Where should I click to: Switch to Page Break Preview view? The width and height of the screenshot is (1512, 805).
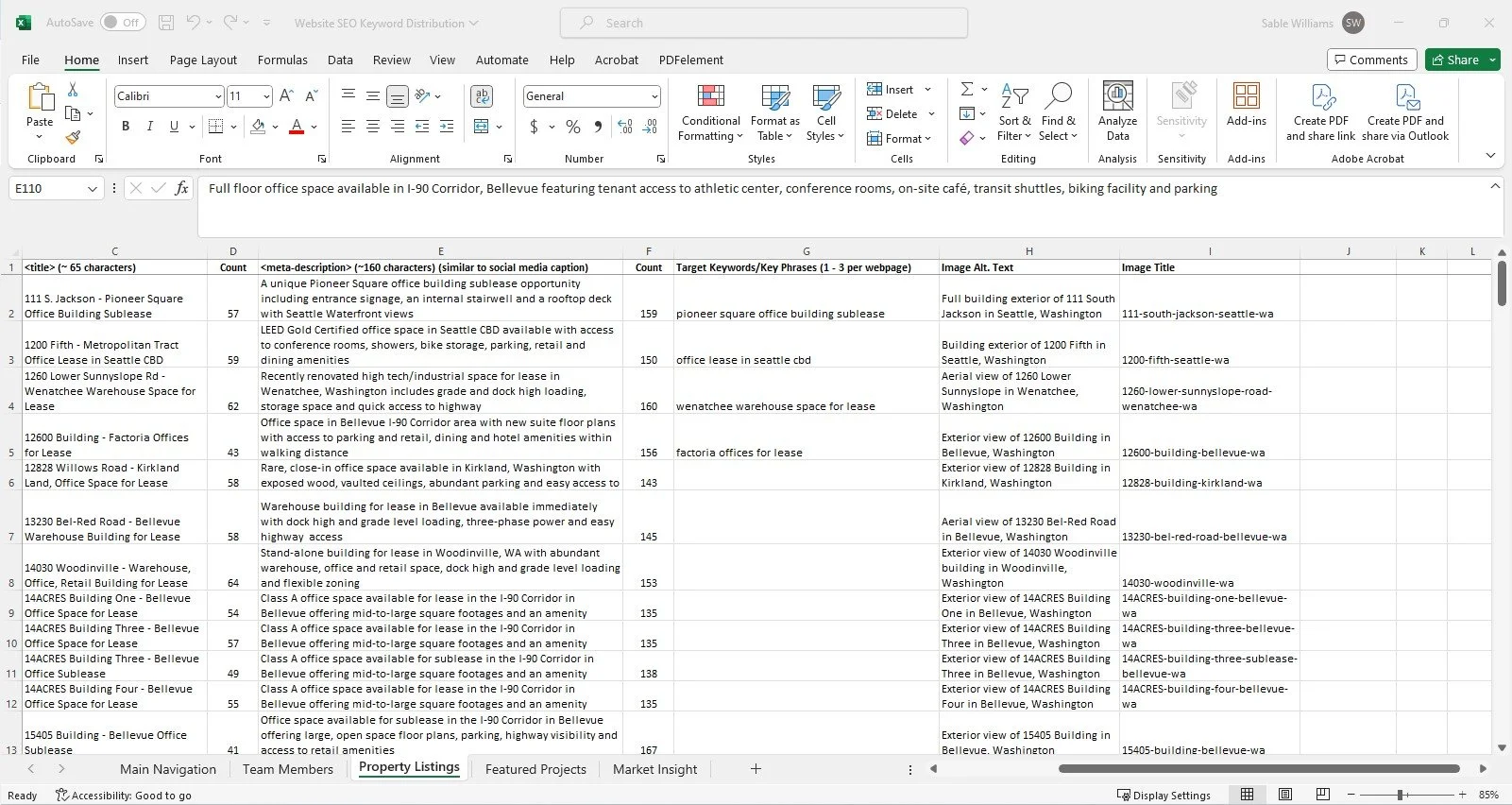(1323, 795)
